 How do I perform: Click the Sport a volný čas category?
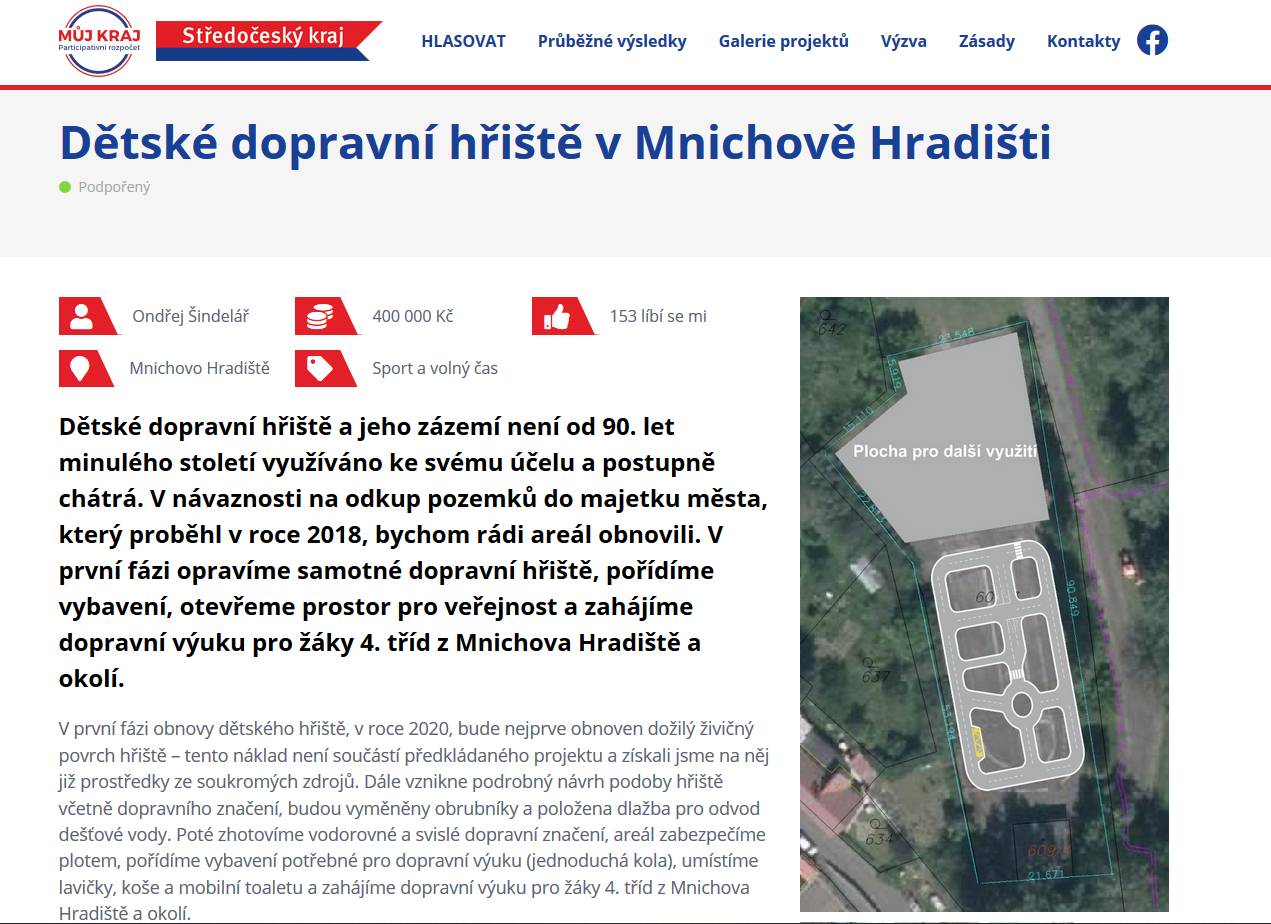[x=435, y=368]
